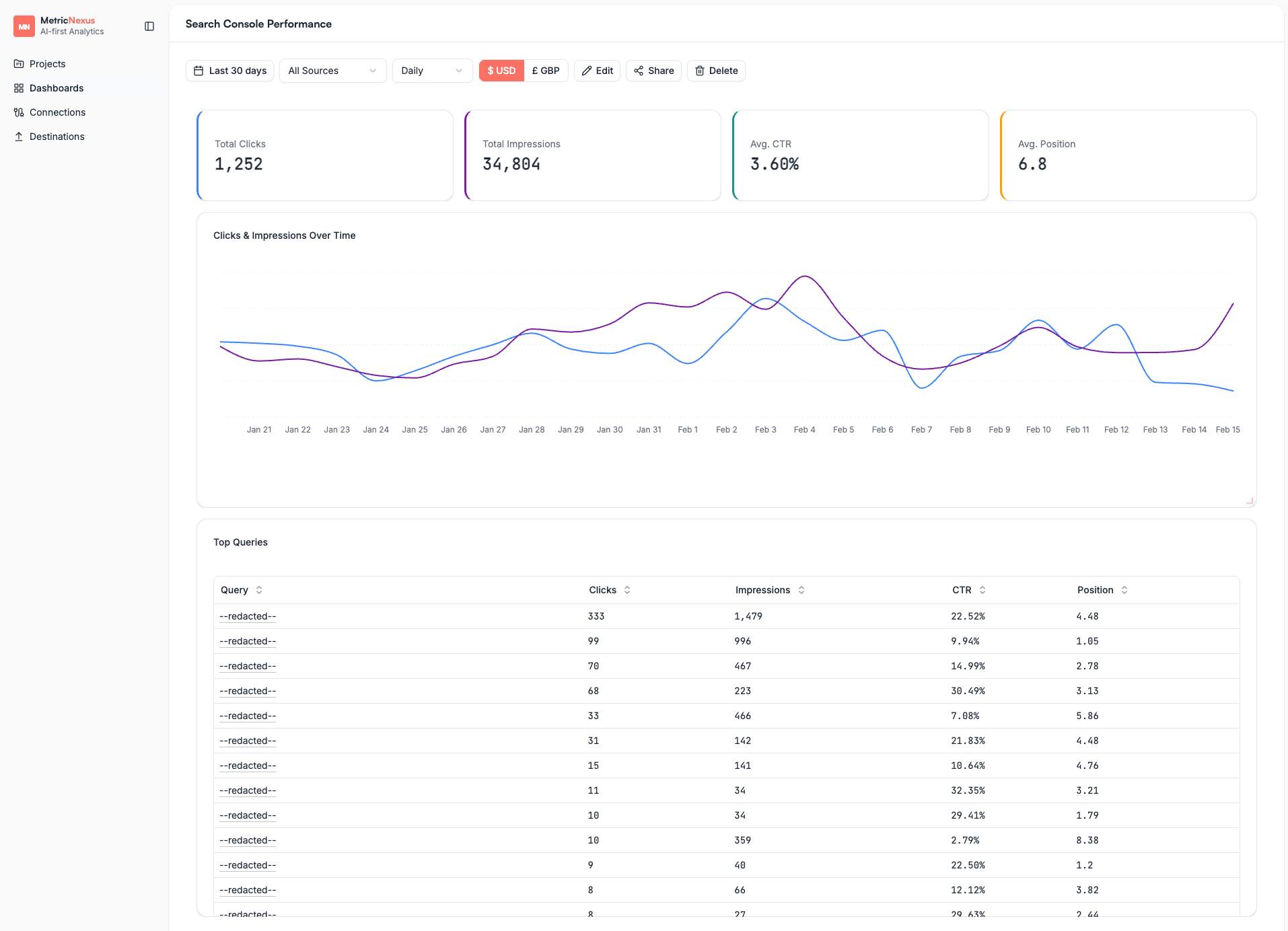
Task: Open Connections from the sidebar
Action: pos(57,112)
